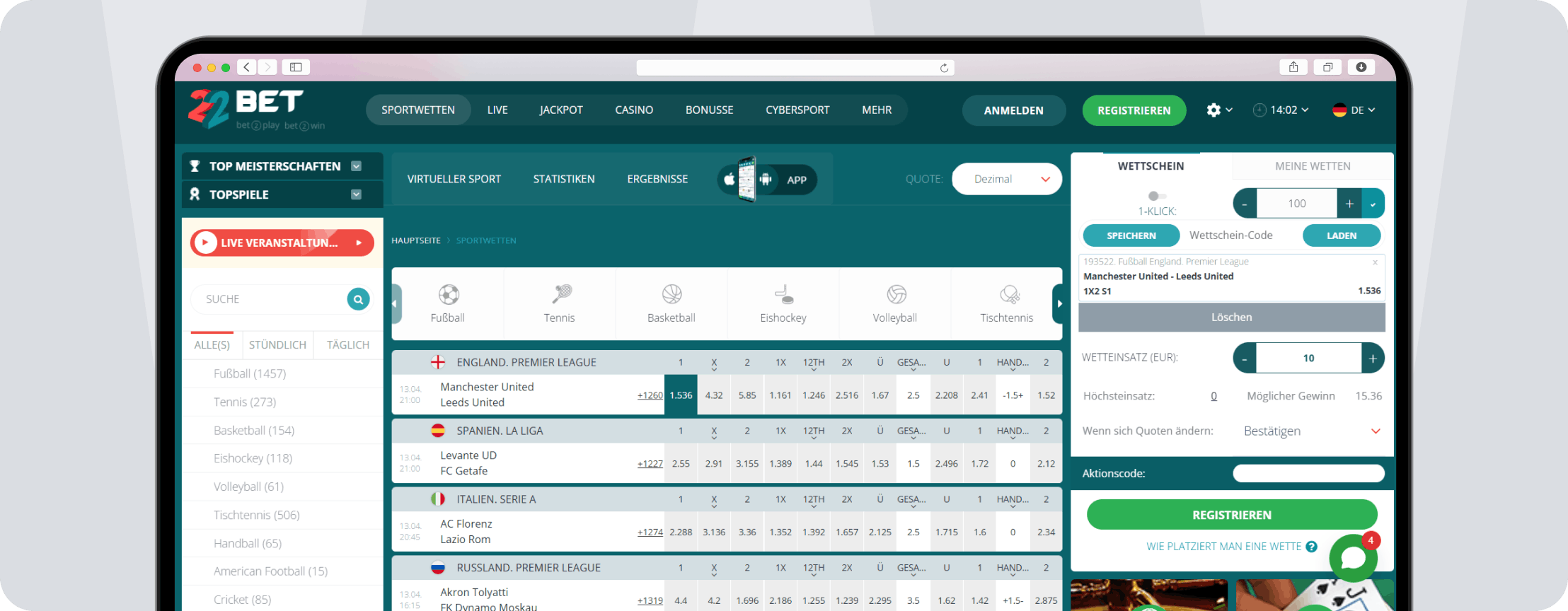This screenshot has width=1568, height=611.
Task: Open the mobile APP download icon
Action: pos(767,180)
